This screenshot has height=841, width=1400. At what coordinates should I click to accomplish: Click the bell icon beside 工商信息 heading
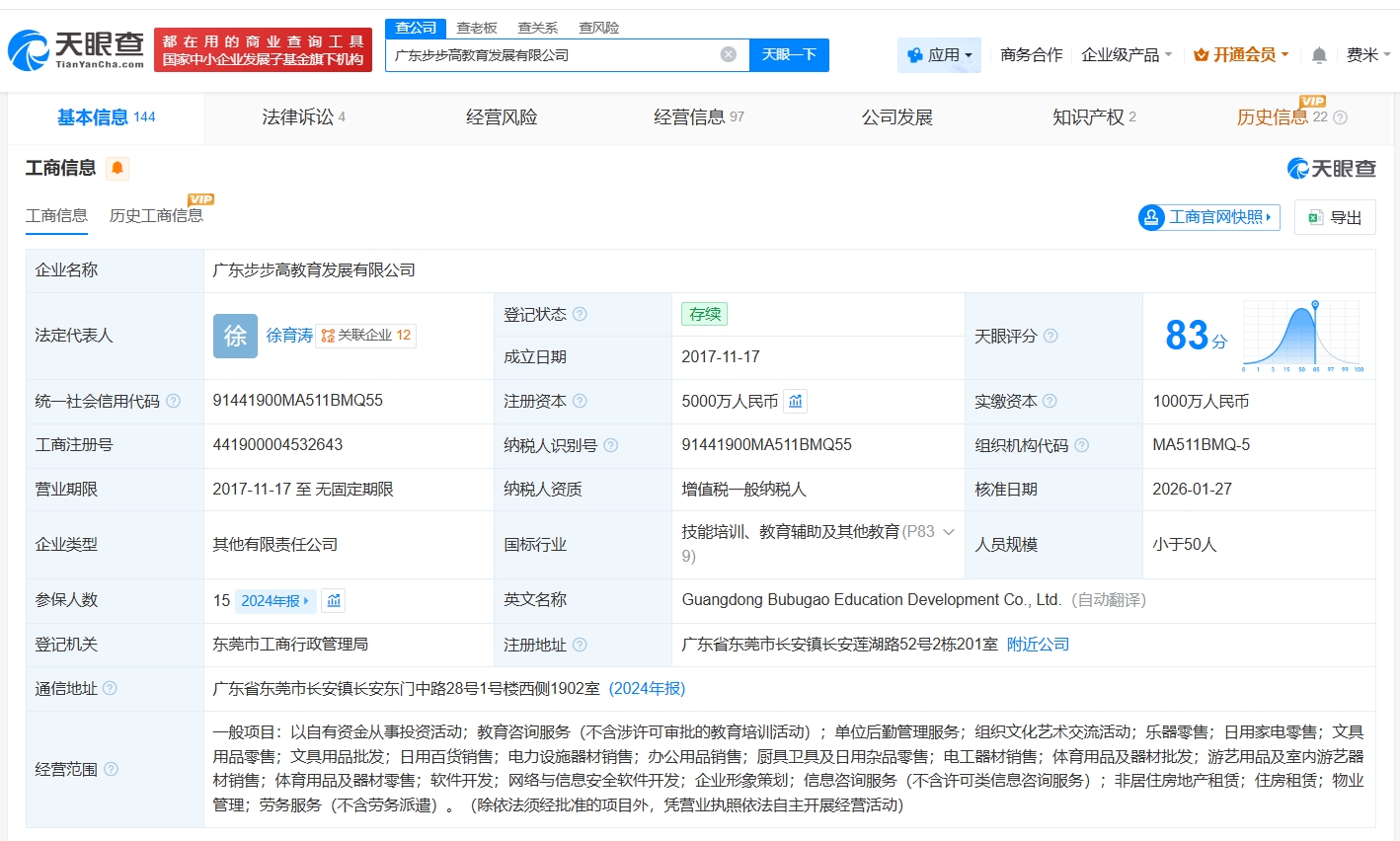point(117,169)
